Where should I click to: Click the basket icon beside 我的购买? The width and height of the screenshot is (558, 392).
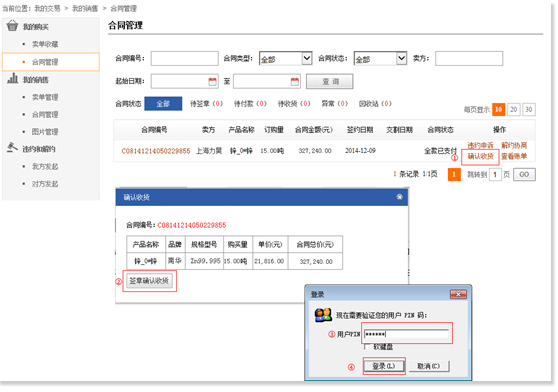(12, 26)
